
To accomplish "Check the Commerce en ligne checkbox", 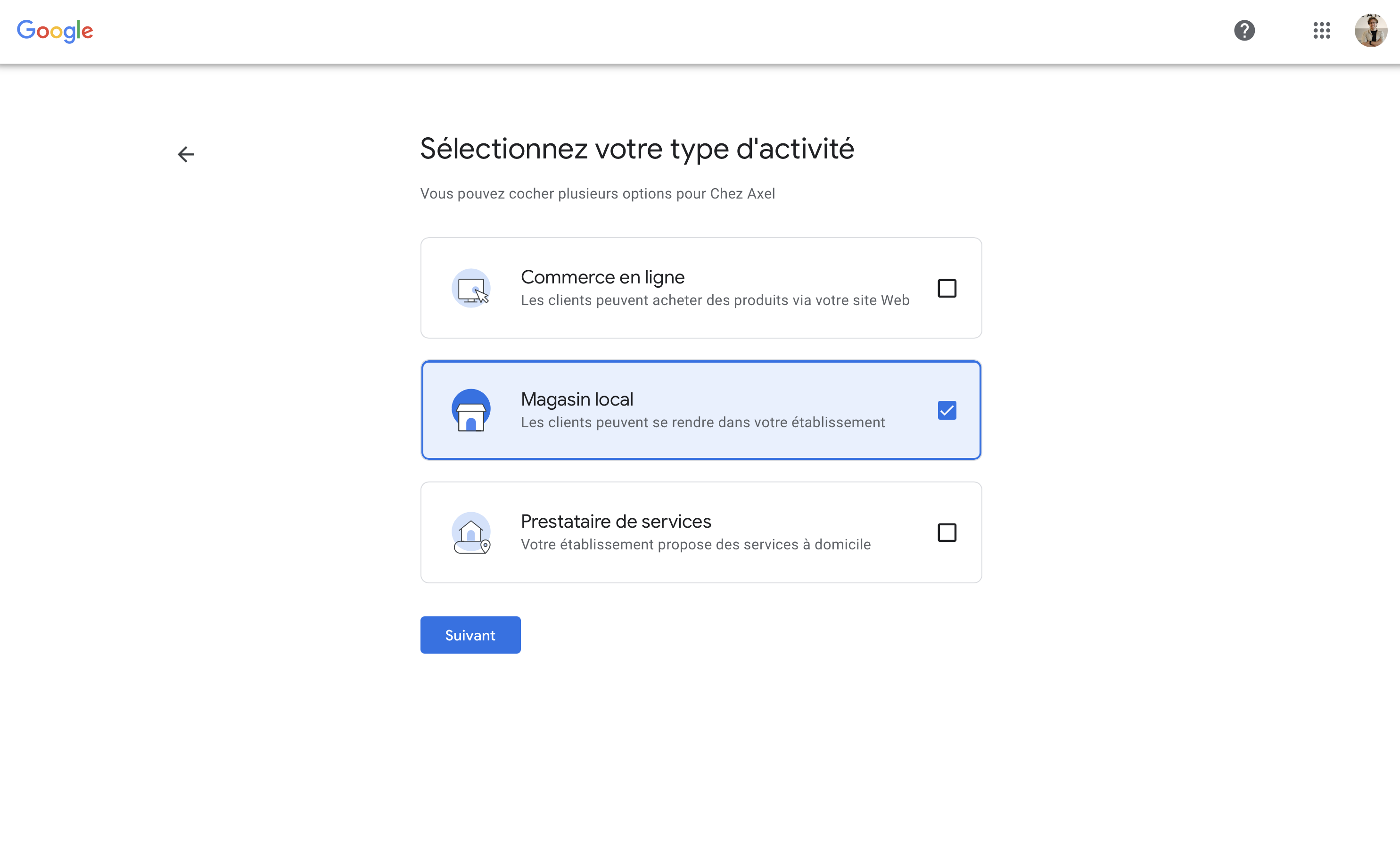I will point(947,288).
